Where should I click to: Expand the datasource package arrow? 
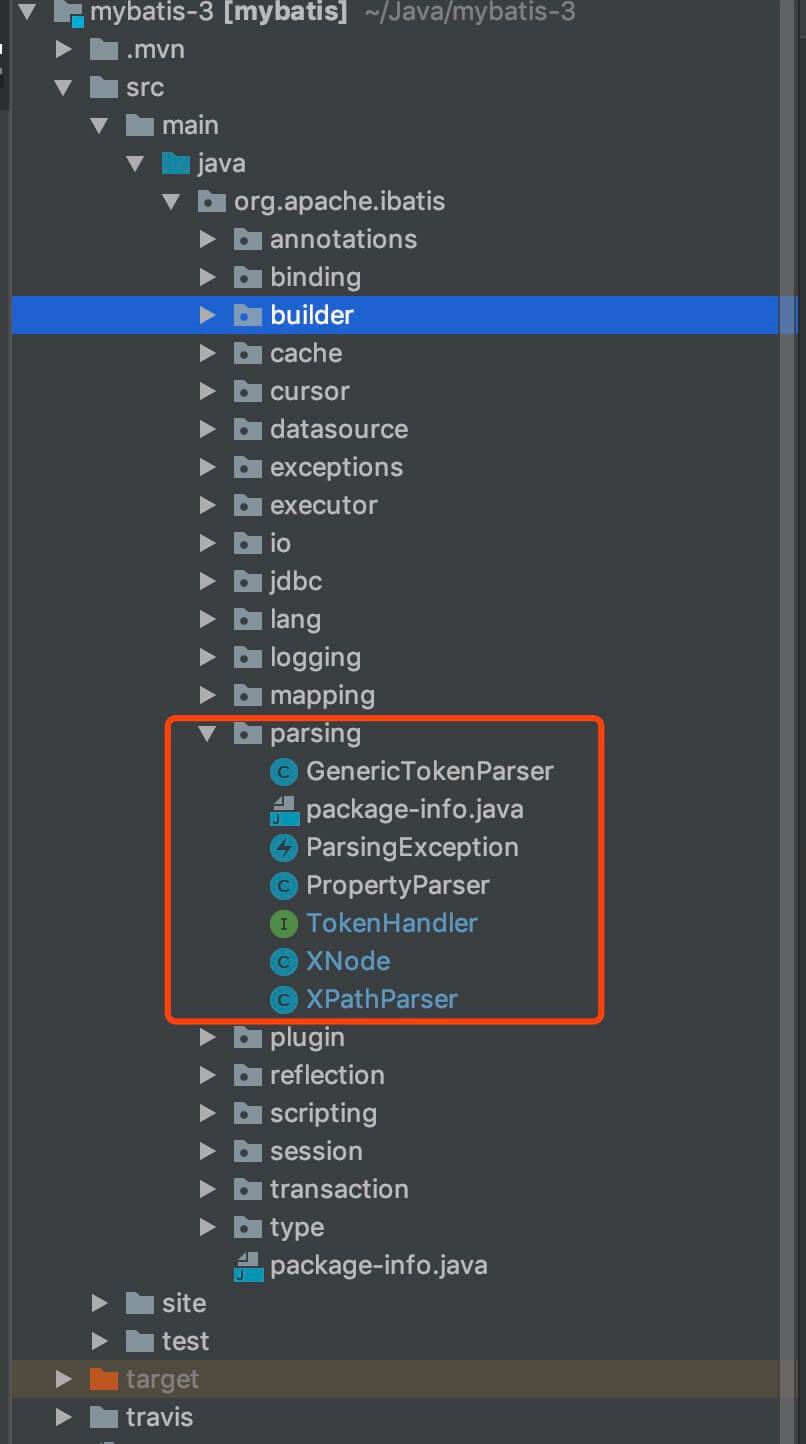207,429
